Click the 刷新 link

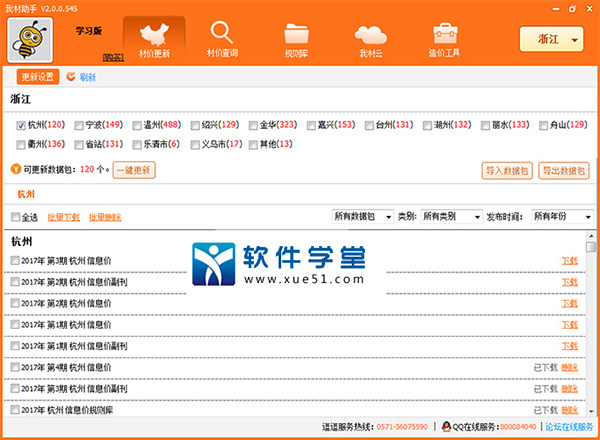coord(88,77)
